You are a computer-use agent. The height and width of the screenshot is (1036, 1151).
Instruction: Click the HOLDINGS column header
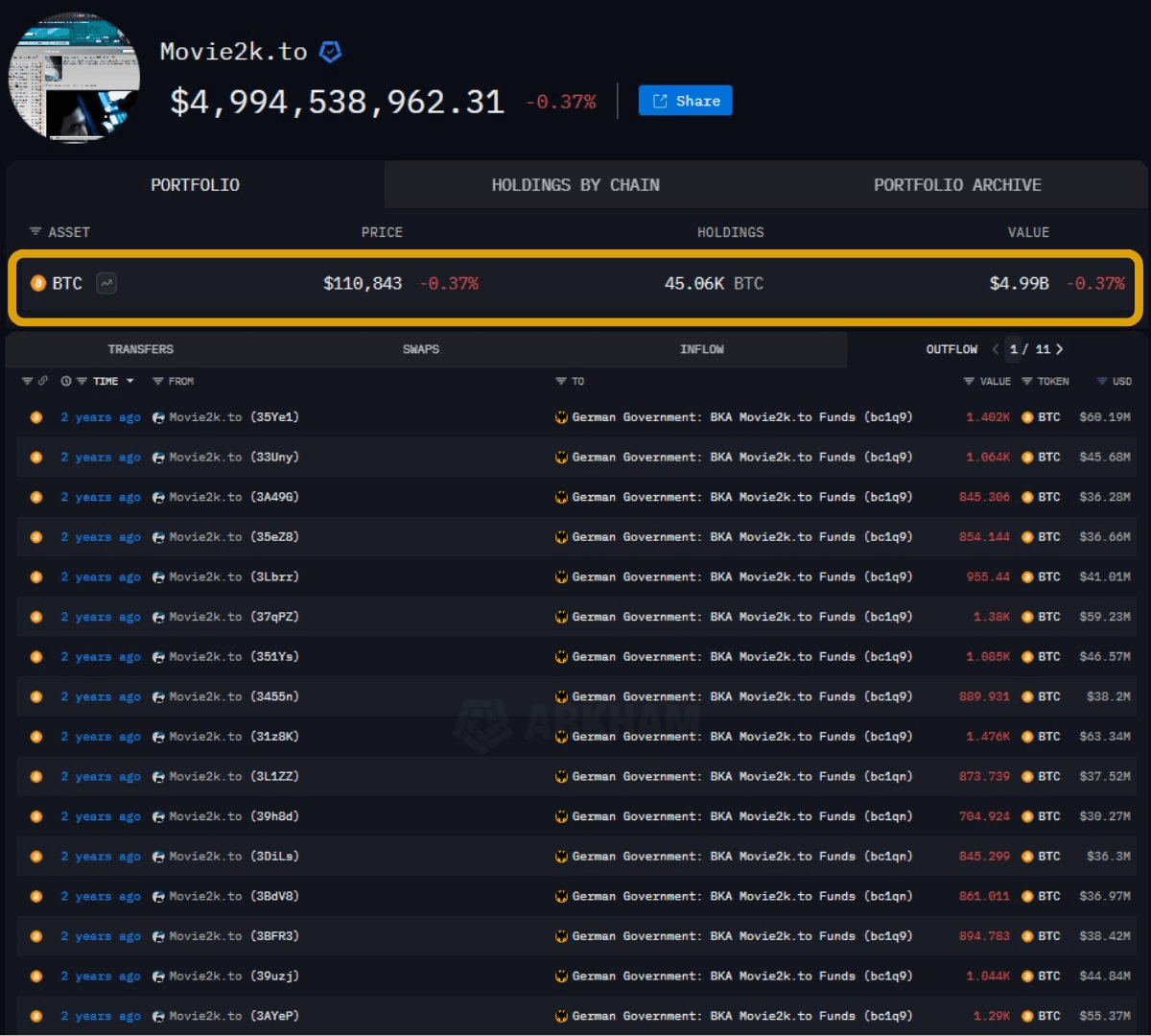click(731, 232)
